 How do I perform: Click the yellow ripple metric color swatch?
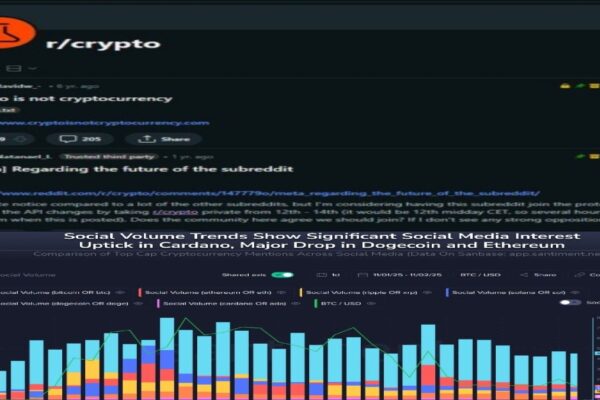pyautogui.click(x=301, y=292)
